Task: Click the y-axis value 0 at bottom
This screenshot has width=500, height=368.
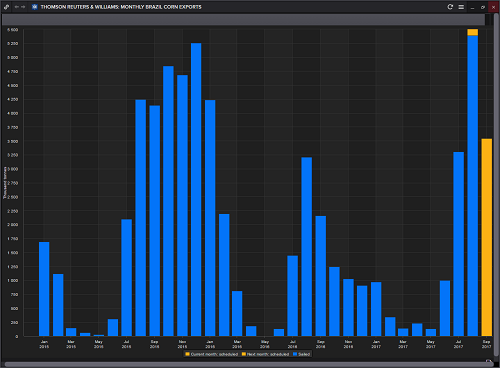Action: [17, 336]
